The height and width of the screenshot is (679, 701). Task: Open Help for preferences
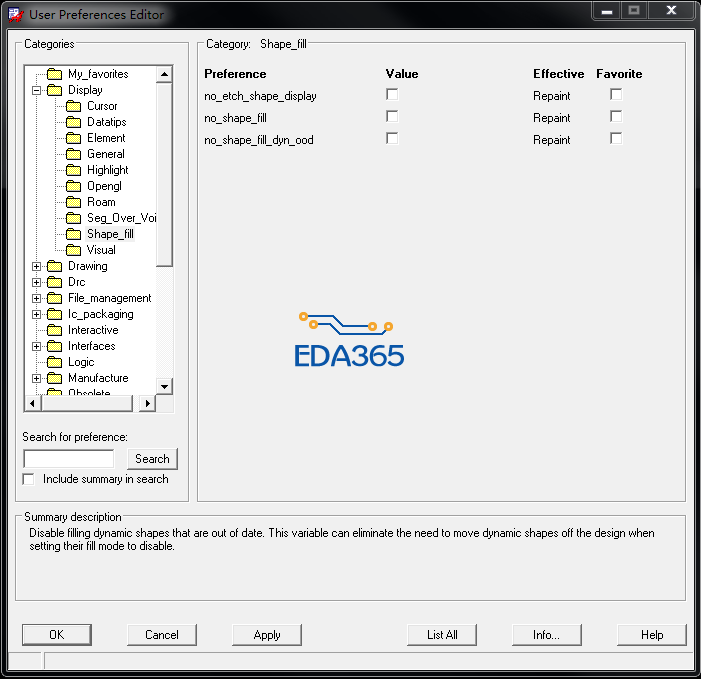pyautogui.click(x=652, y=635)
